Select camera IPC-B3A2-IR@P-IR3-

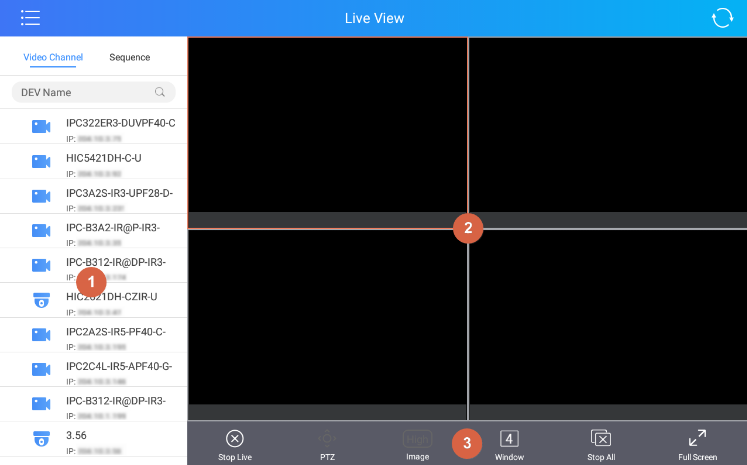point(93,231)
